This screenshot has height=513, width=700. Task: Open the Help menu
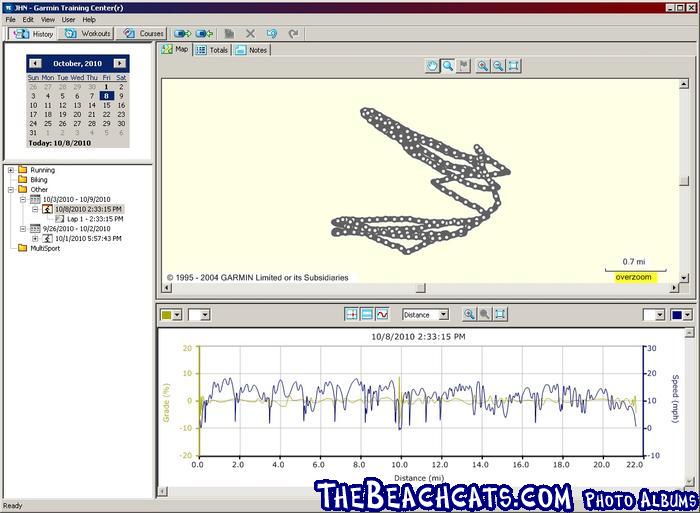pos(89,20)
